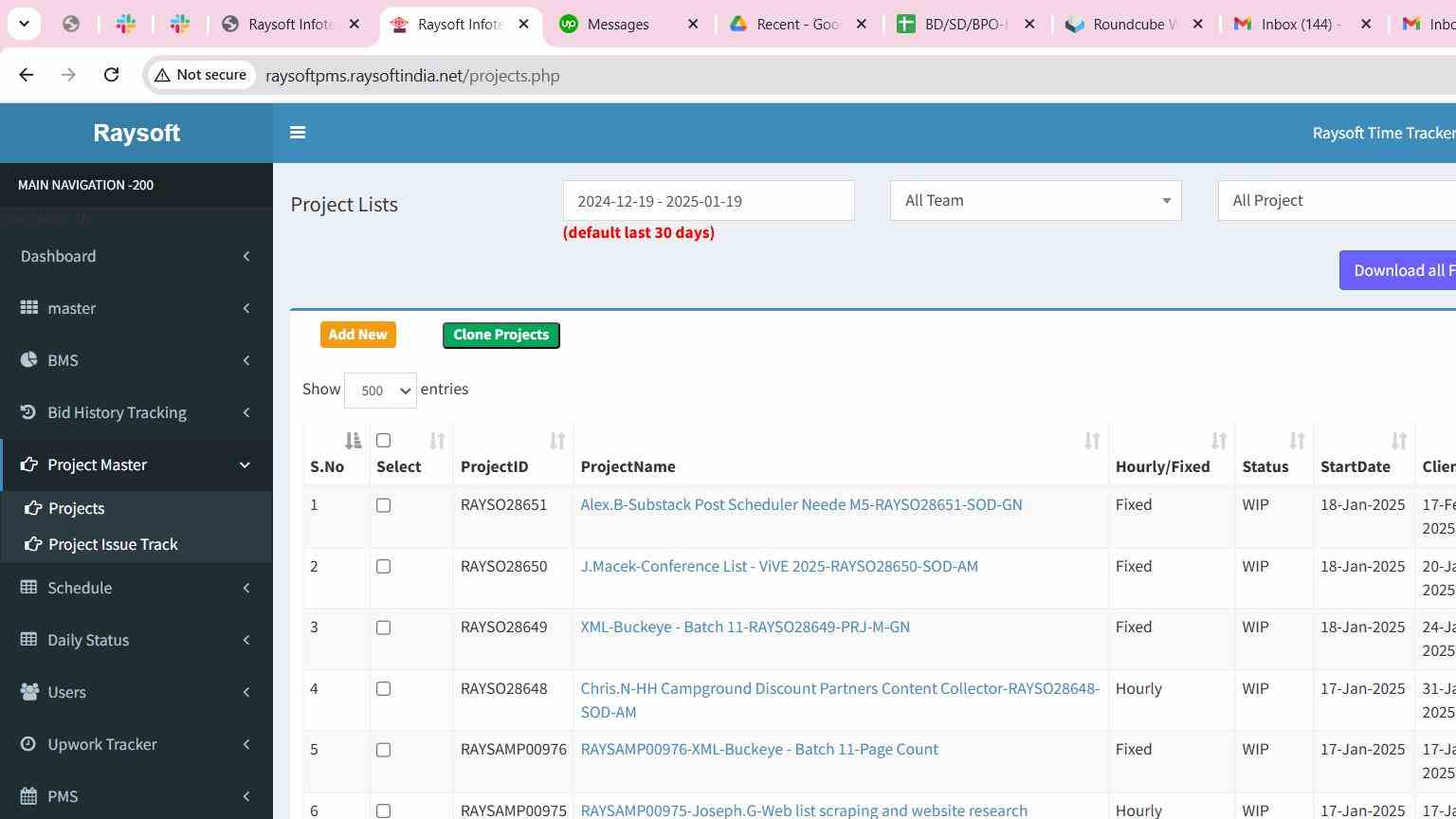Click the Schedule table icon
This screenshot has height=819, width=1456.
point(29,588)
